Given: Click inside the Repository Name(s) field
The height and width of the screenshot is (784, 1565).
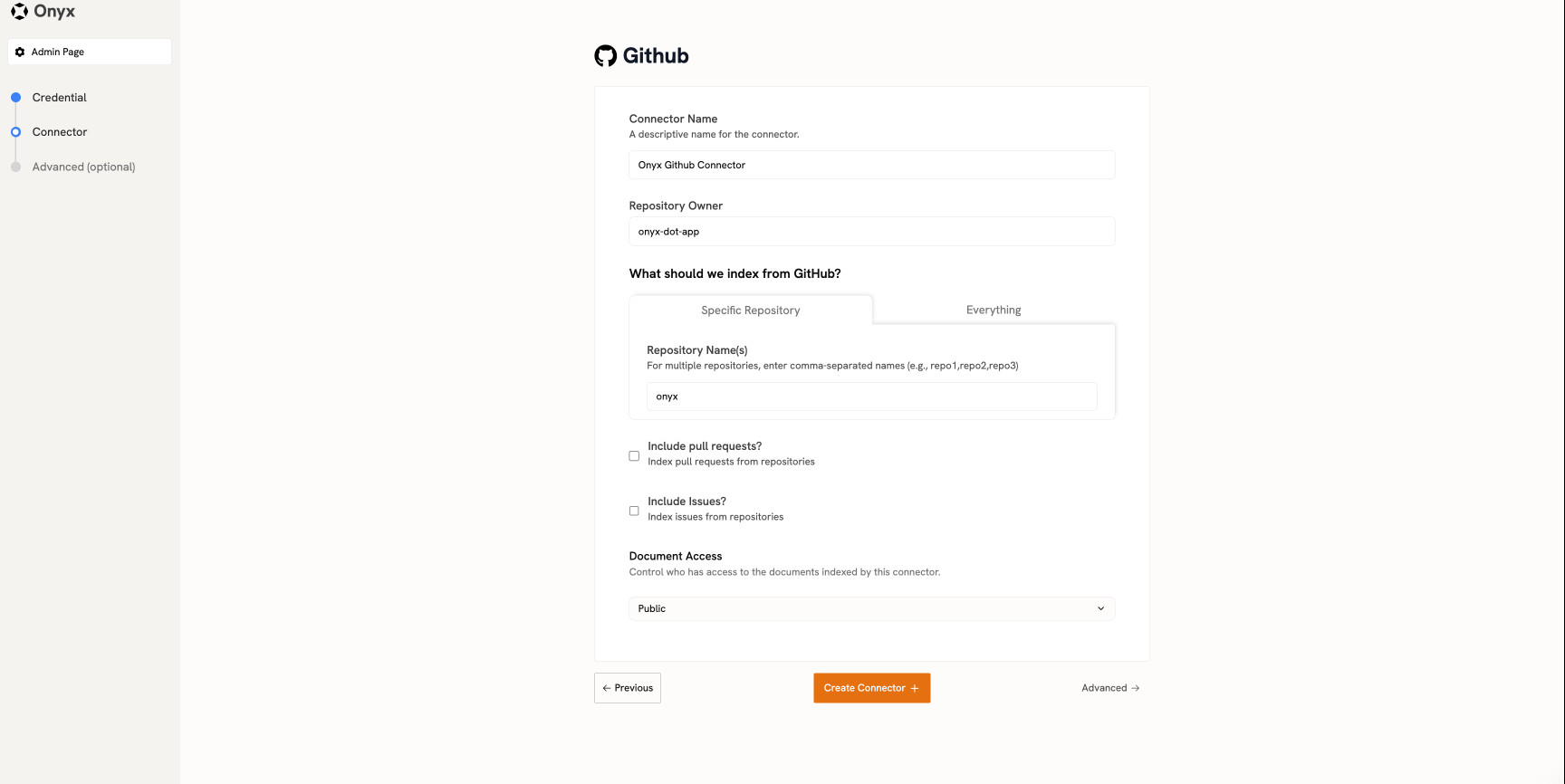Looking at the screenshot, I should click(x=871, y=396).
